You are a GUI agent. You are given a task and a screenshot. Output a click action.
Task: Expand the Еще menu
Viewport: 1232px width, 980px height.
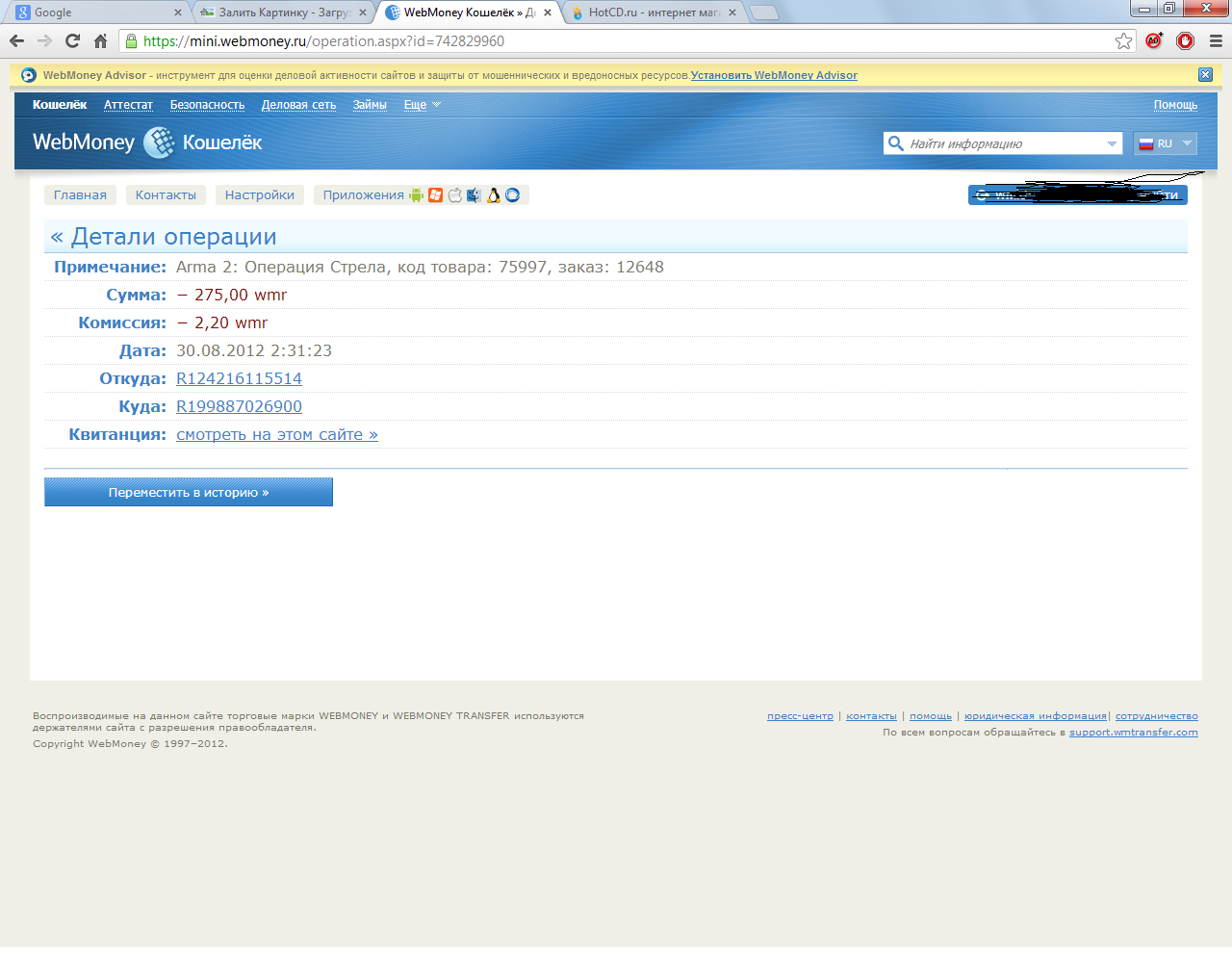click(x=422, y=105)
